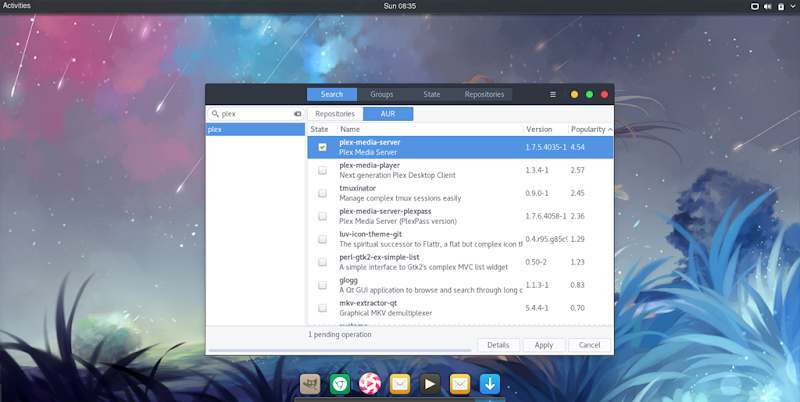Switch to the Search tab
The image size is (800, 402).
(x=332, y=94)
